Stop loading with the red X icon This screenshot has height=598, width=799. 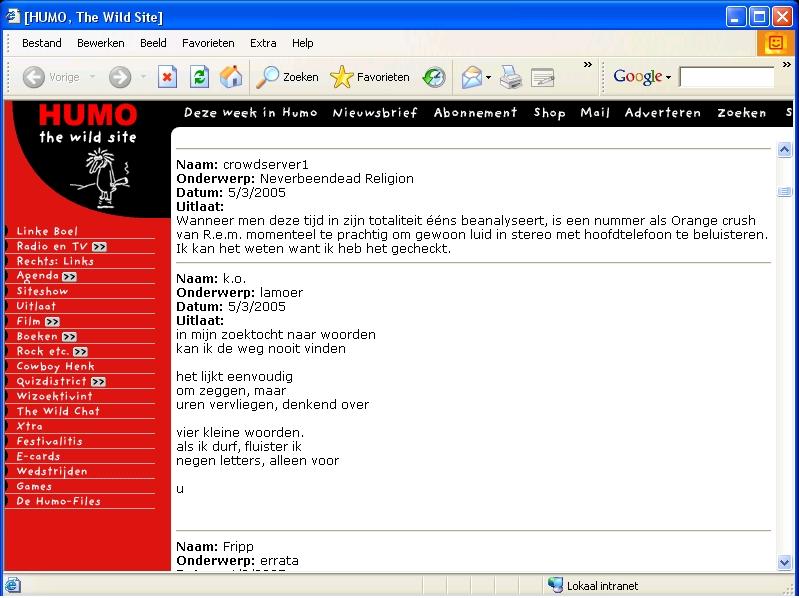[x=167, y=77]
